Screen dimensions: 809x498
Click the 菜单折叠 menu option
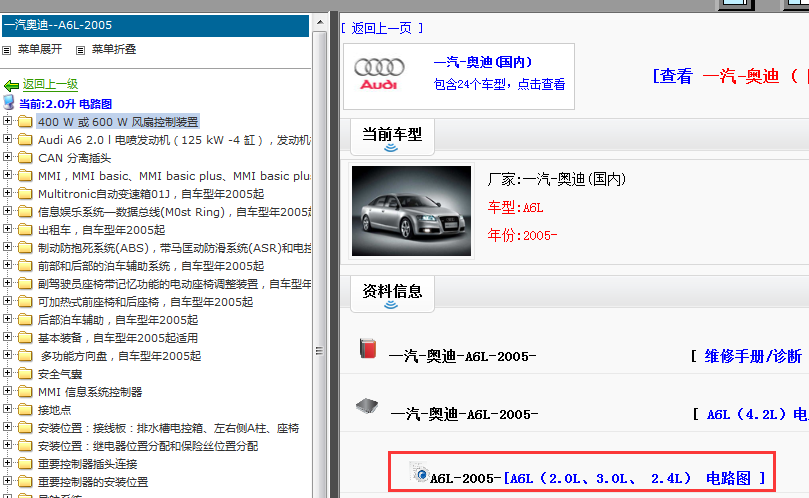(x=114, y=50)
